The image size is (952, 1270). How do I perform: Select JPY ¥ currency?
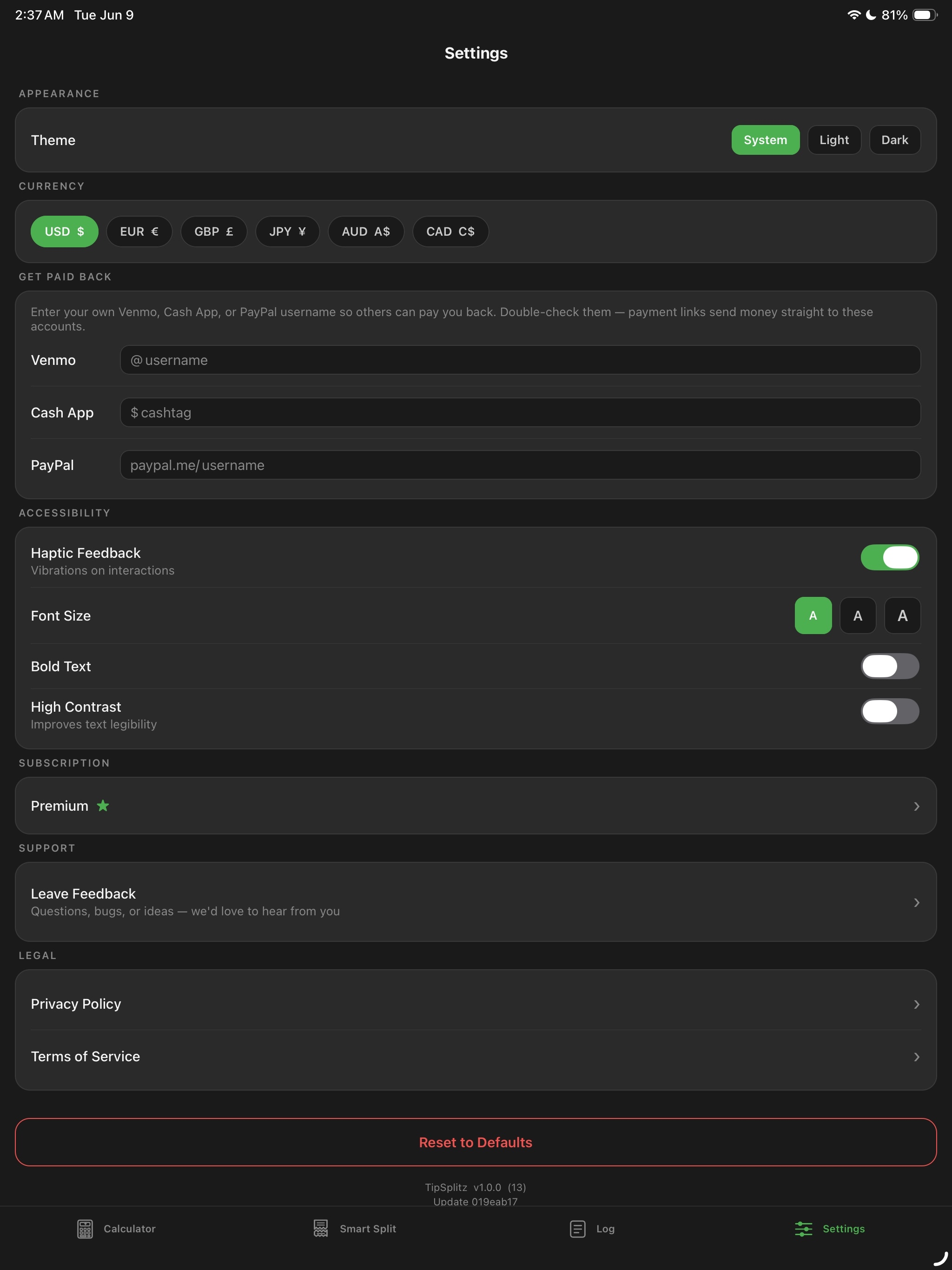[287, 232]
